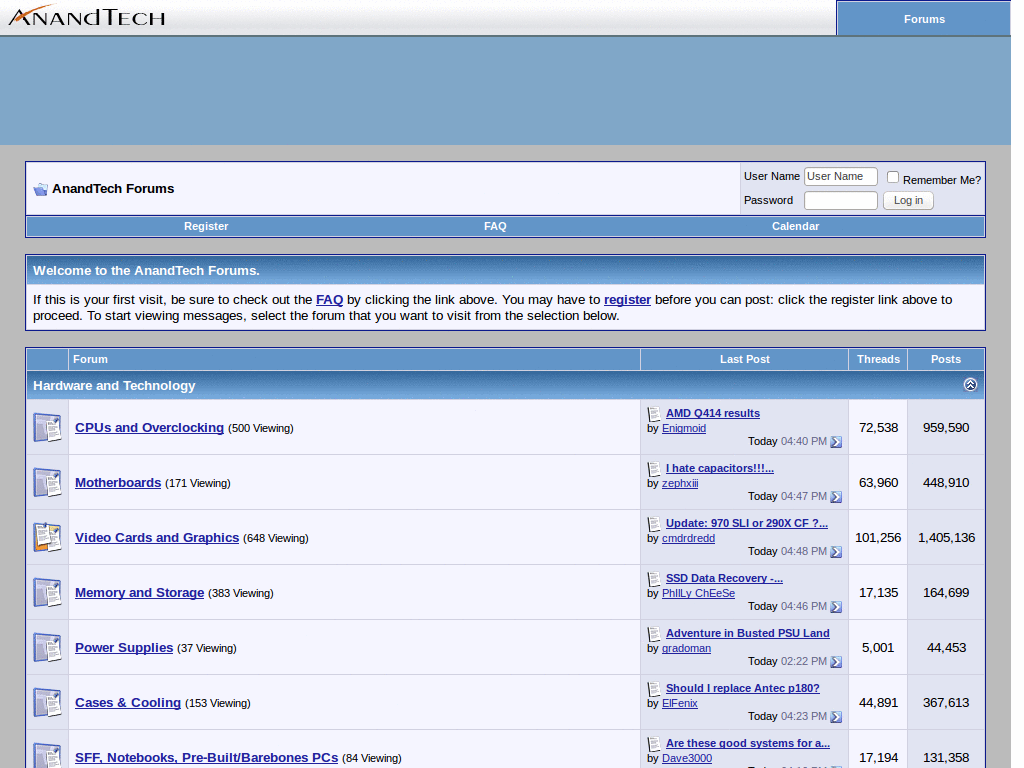Click the CPUs and Overclocking forum icon

[48, 428]
